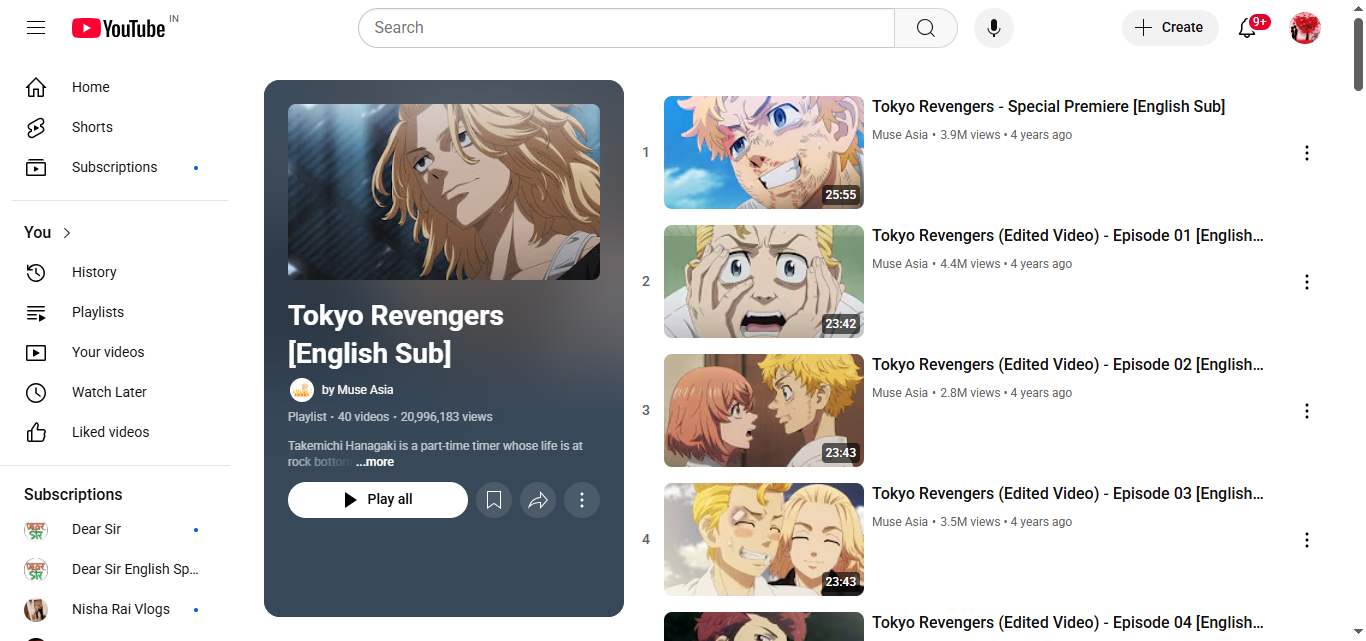Click the page vertical scrollbar
Viewport: 1366px width, 641px height.
(x=1358, y=55)
